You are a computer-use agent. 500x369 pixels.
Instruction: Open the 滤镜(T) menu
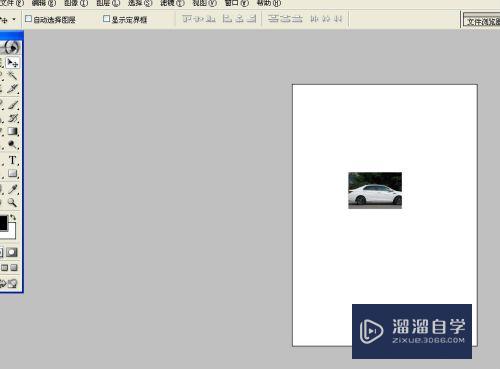click(172, 3)
